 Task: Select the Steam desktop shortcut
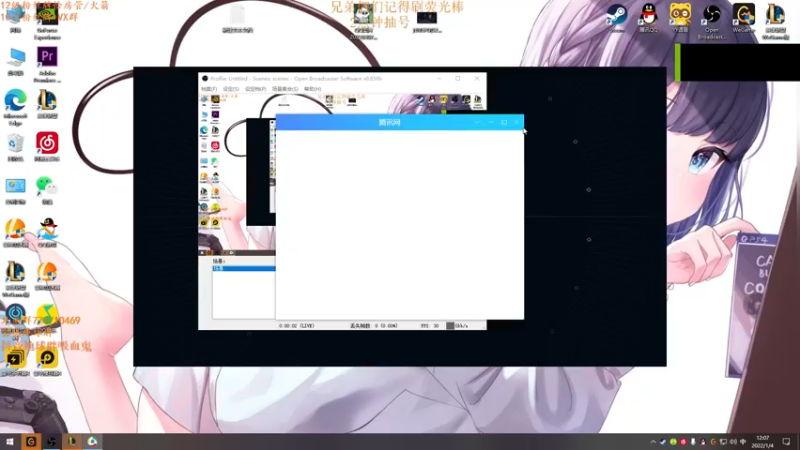[617, 16]
